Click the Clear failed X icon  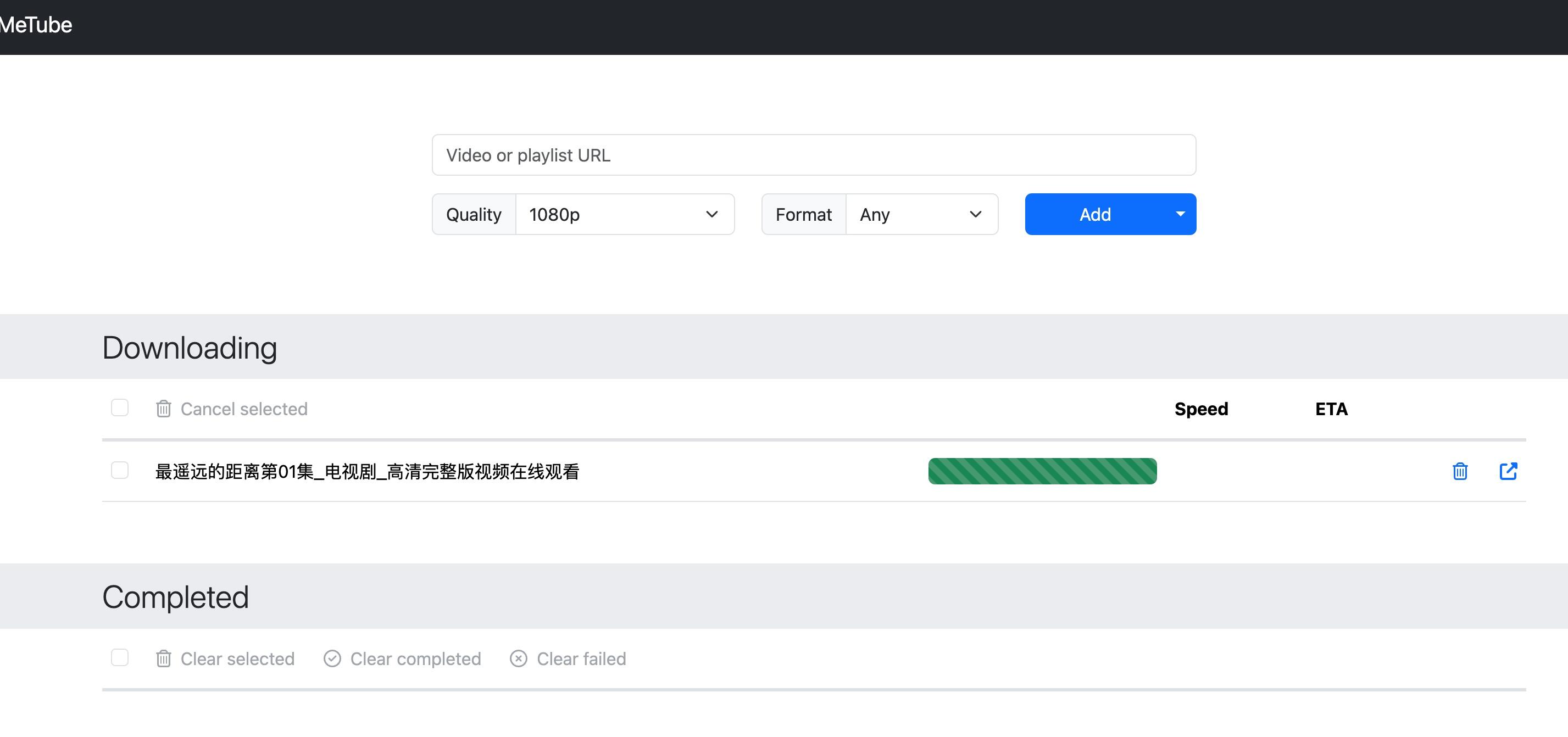[519, 658]
